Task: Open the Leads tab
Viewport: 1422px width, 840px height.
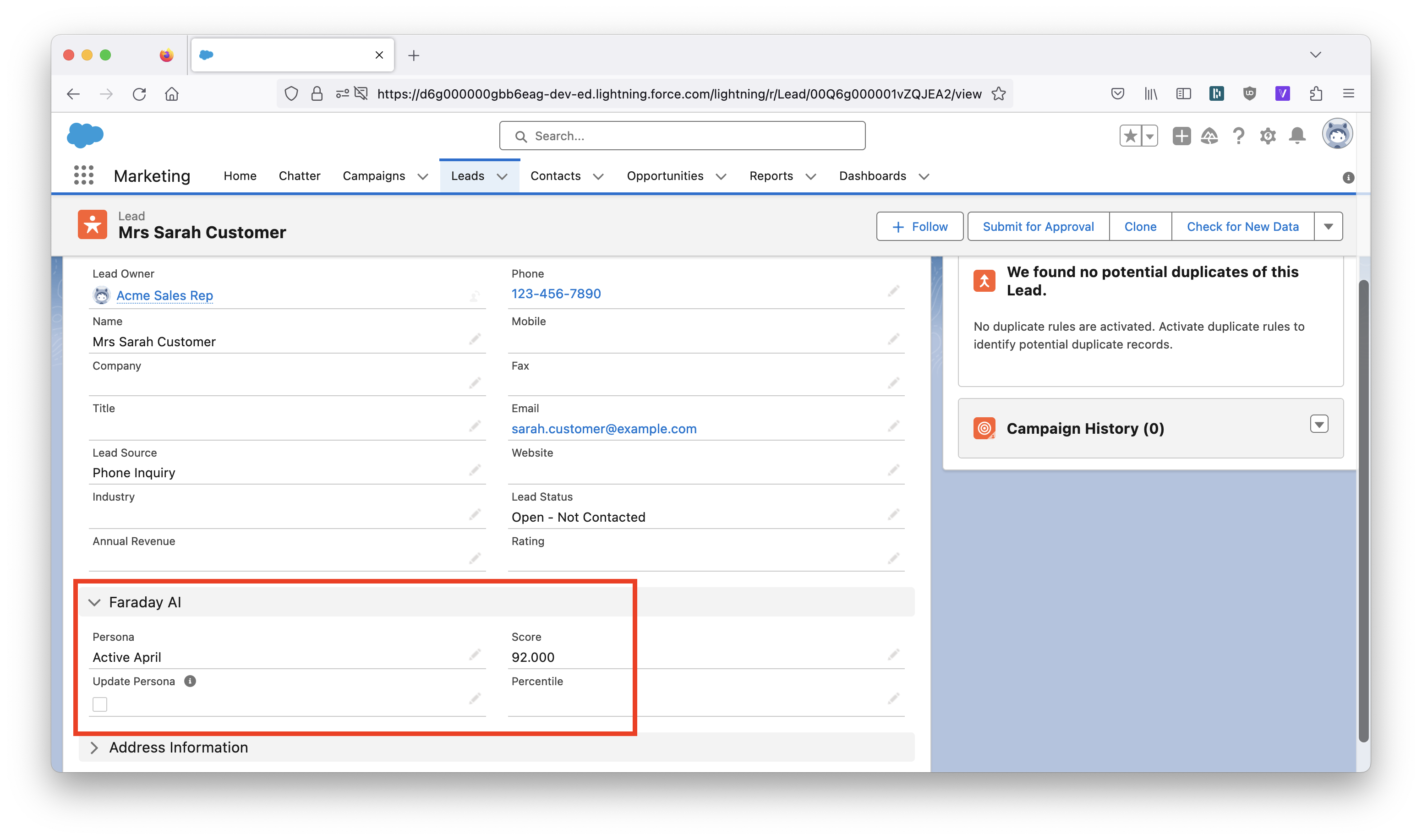Action: coord(468,176)
